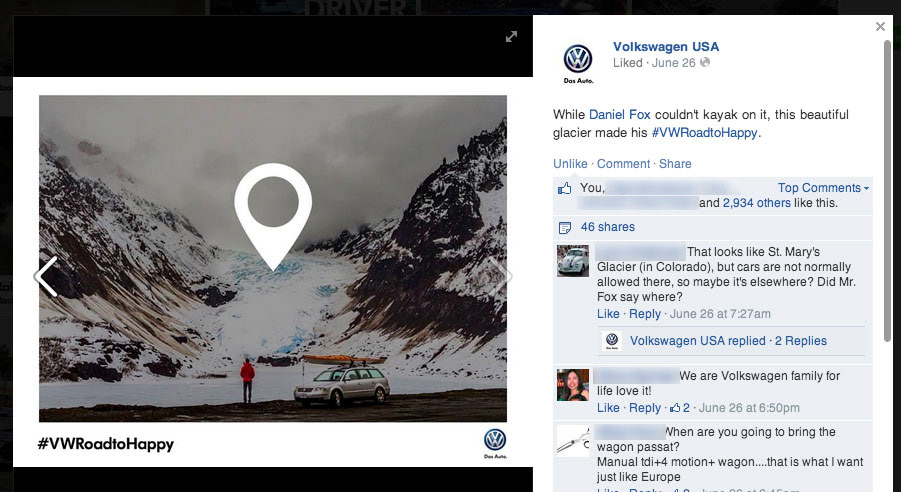
Task: Open the white Beetle commenter avatar
Action: coord(573,261)
